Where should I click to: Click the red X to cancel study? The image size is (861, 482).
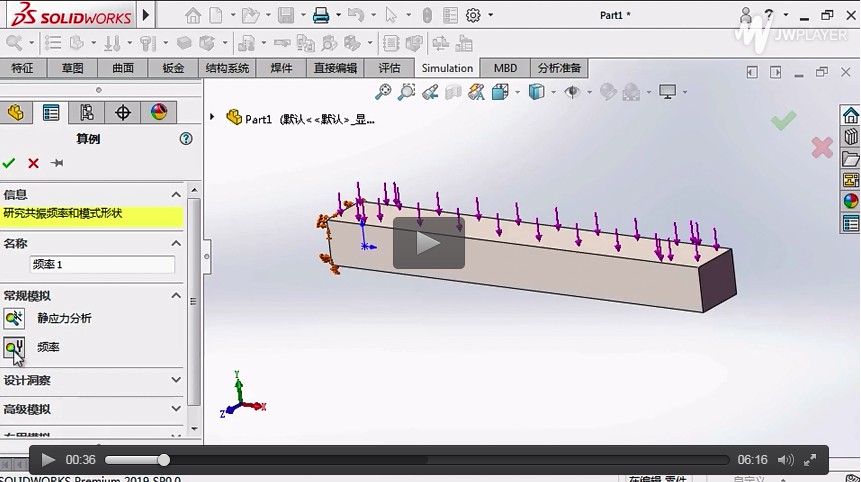point(33,163)
